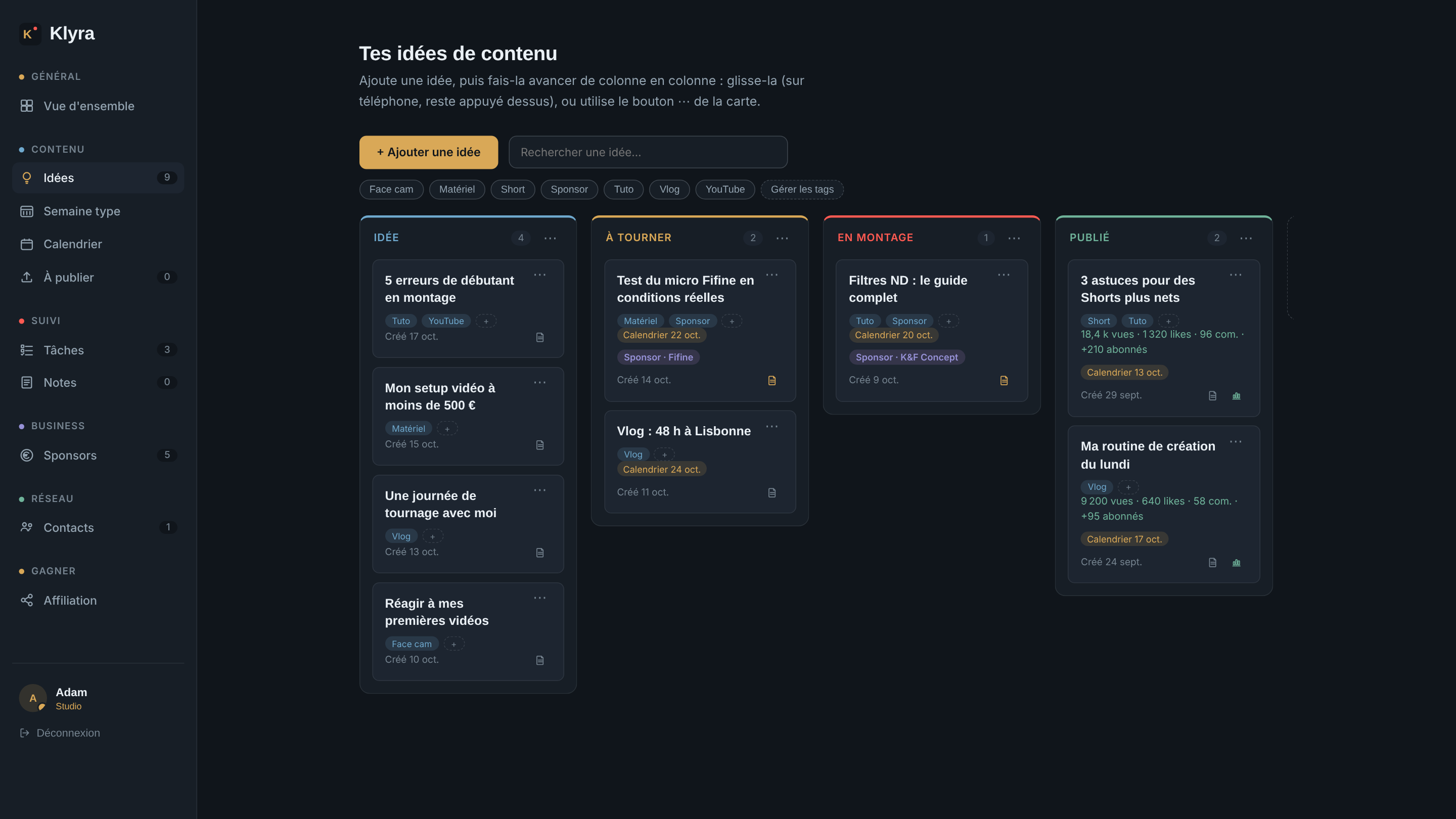Click the 'Ajouter une idée' button

pos(428,152)
